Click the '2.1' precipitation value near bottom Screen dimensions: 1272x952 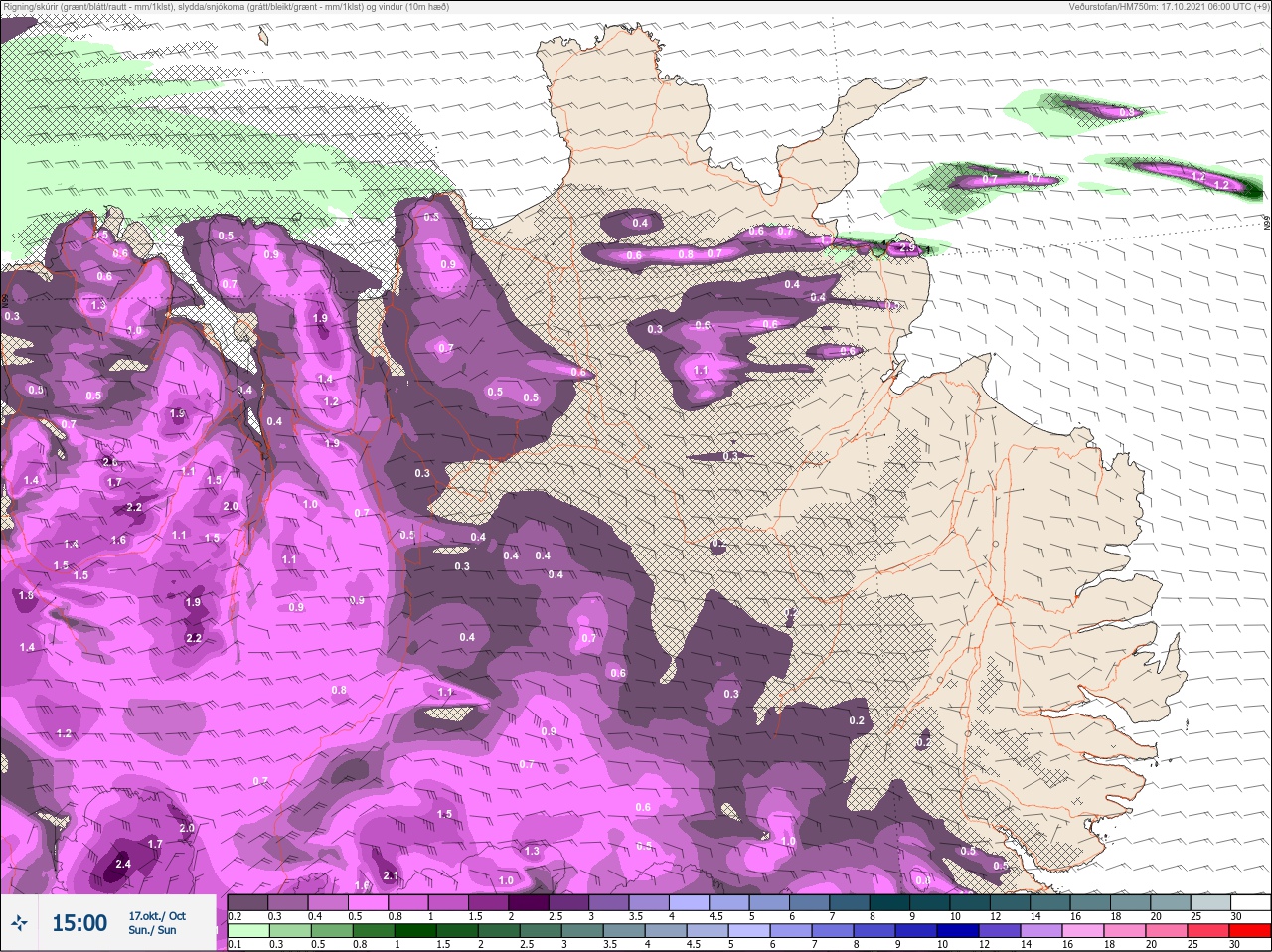391,875
